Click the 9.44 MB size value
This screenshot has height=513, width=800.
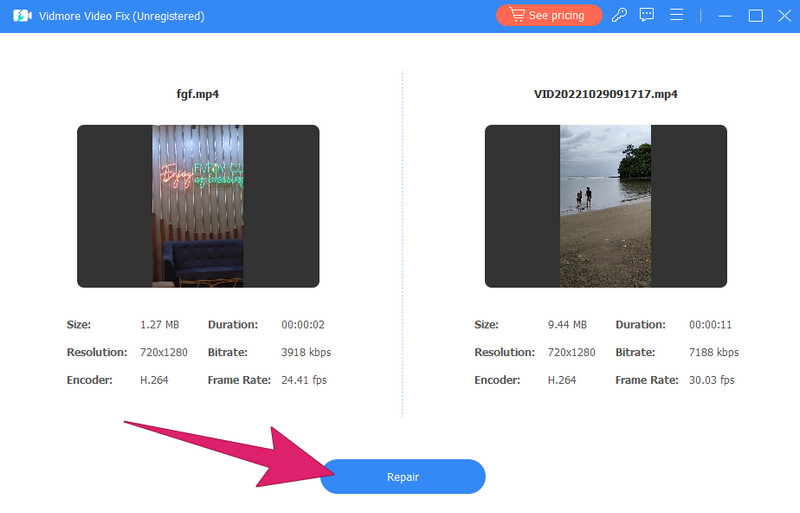(569, 325)
